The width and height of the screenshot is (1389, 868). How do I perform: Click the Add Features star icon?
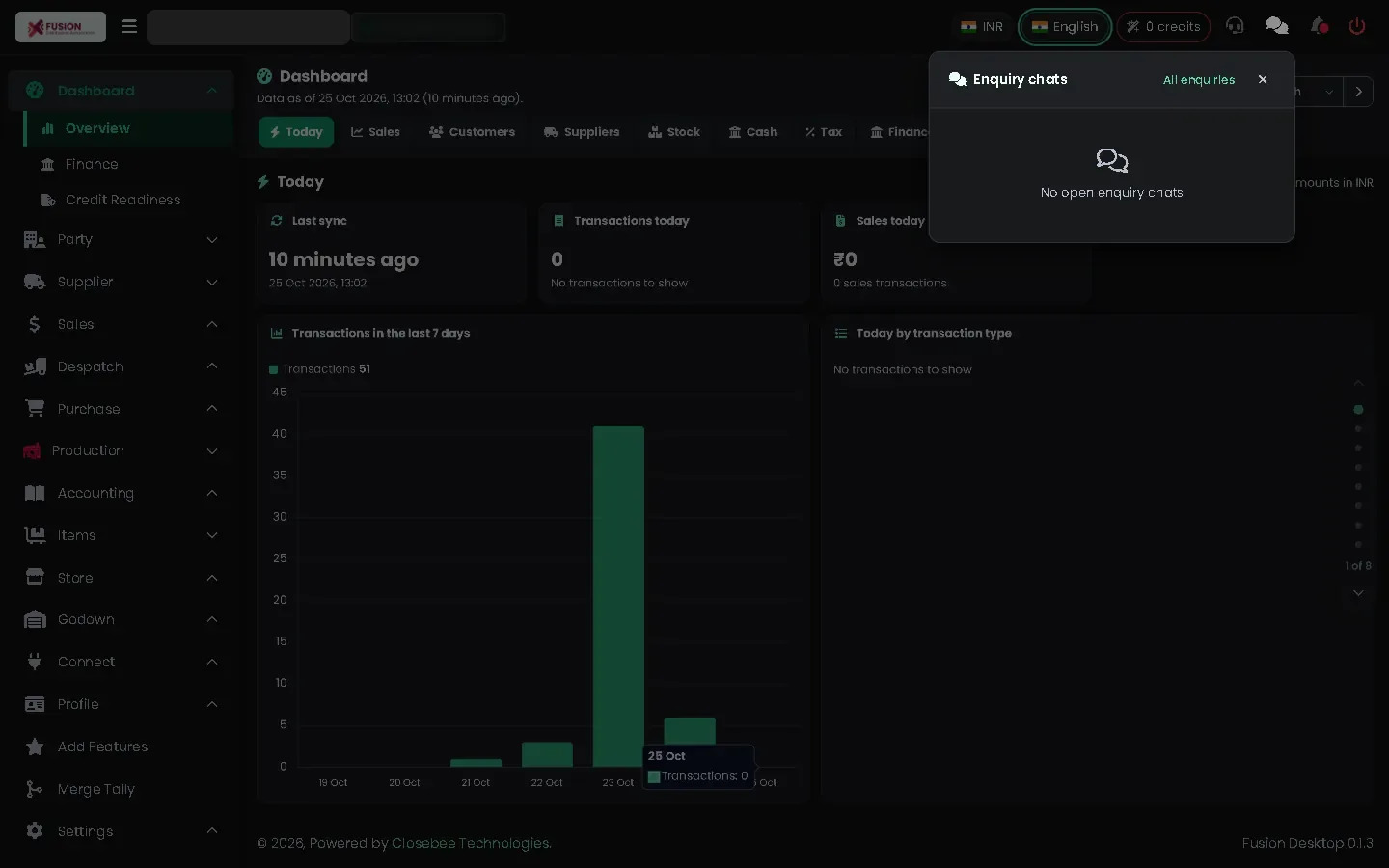tap(35, 746)
